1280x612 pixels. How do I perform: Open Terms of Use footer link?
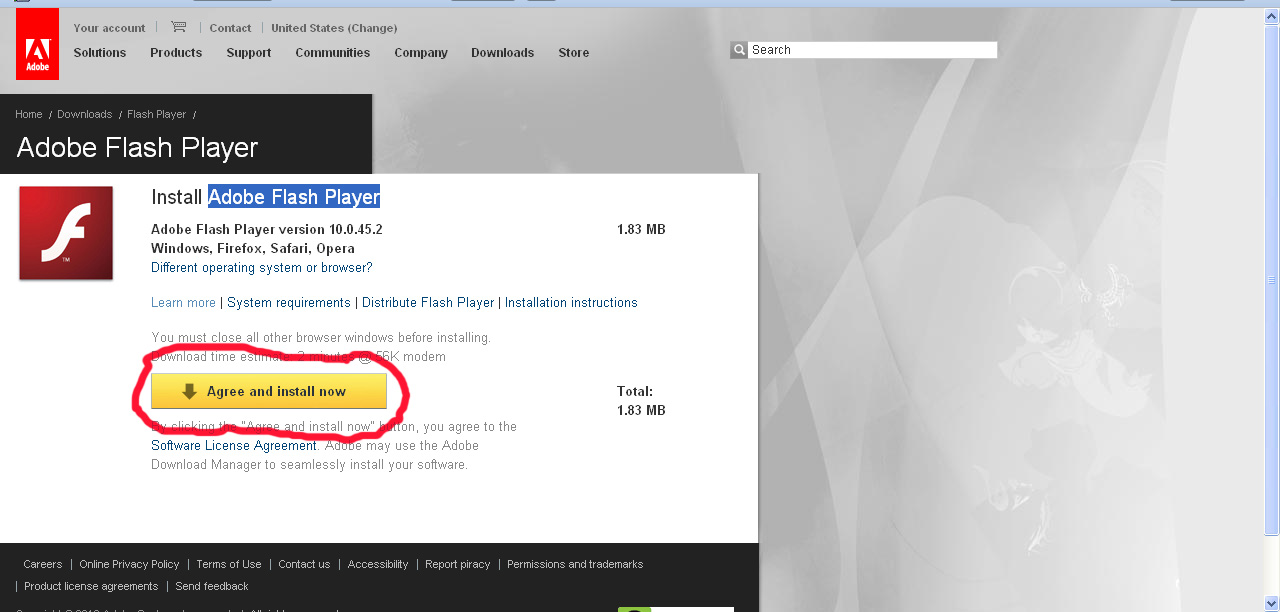(x=229, y=565)
